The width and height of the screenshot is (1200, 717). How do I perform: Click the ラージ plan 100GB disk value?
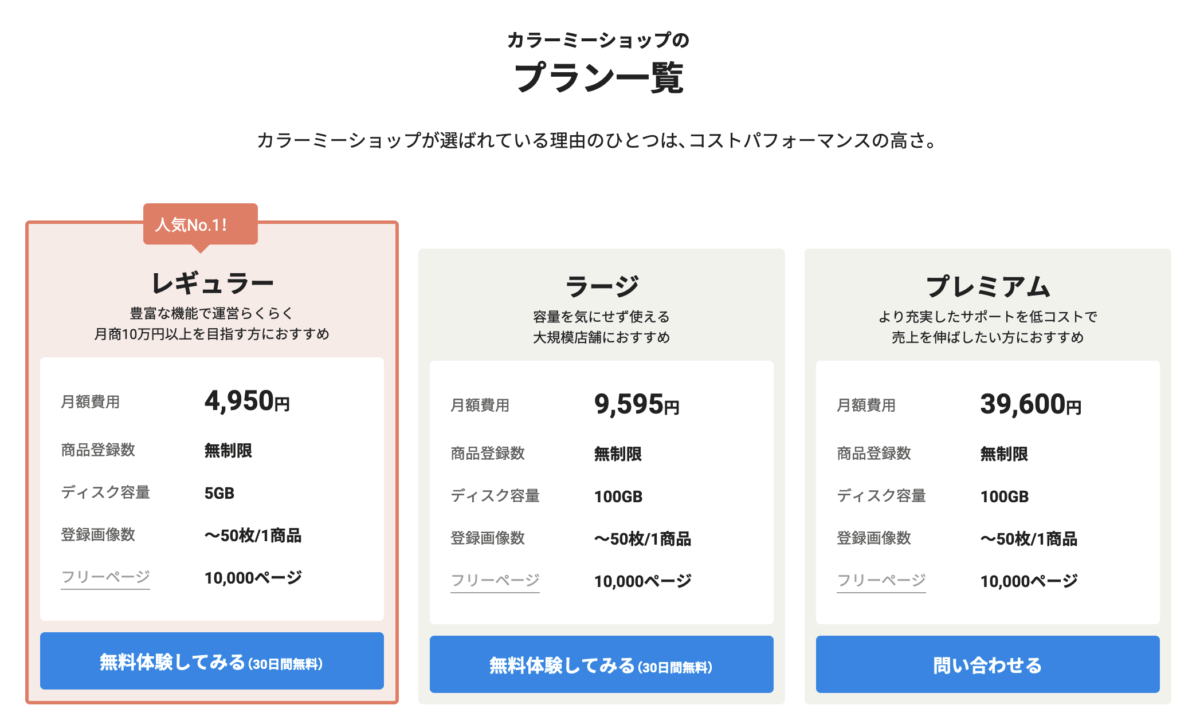tap(618, 496)
